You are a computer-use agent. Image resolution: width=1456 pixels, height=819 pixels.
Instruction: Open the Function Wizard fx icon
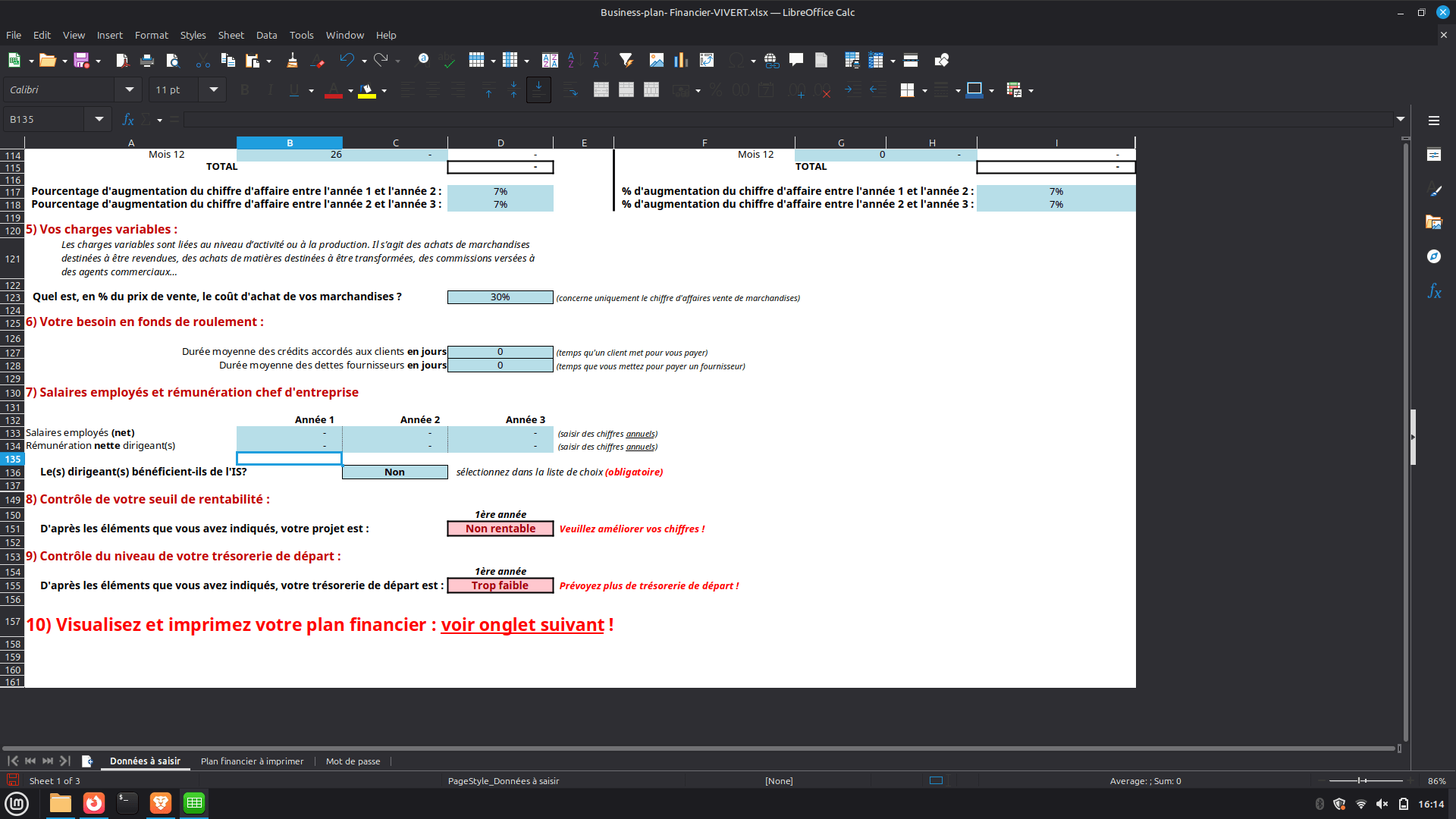point(128,120)
